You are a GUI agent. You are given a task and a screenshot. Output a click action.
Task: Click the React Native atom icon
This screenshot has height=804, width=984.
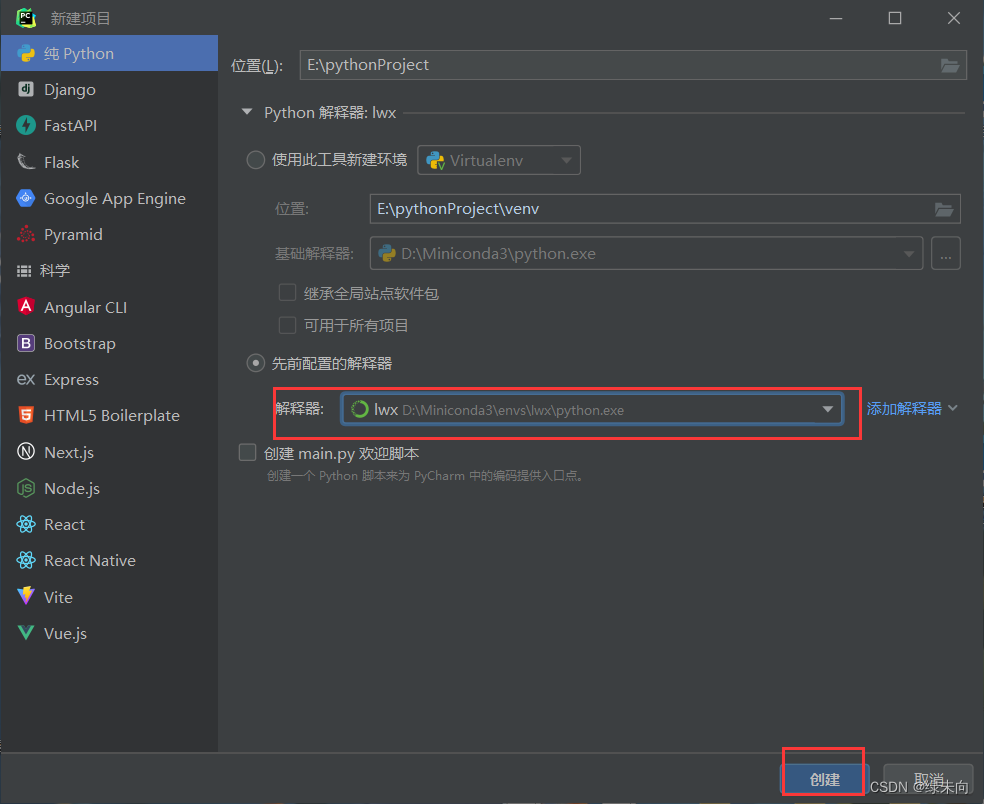point(26,560)
